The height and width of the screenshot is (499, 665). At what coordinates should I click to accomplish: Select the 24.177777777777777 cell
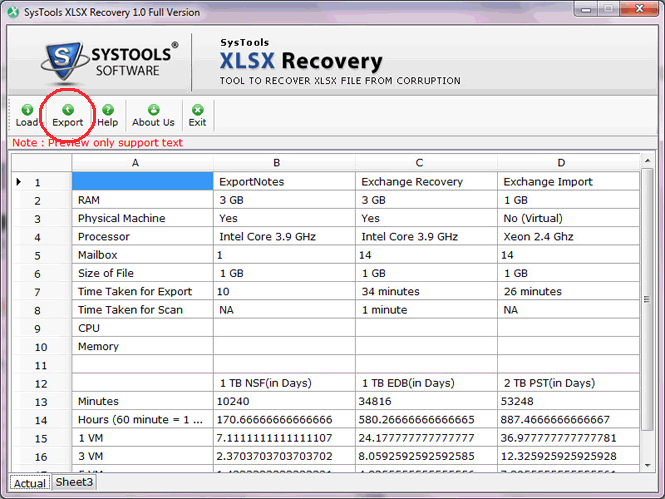coord(427,438)
